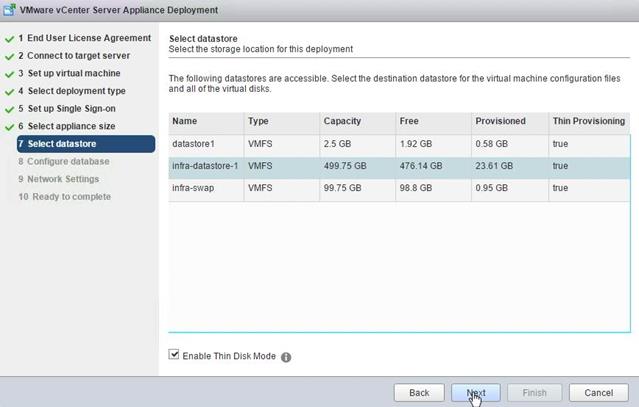This screenshot has height=407, width=639.
Task: Click the green checkmark next to Set up virtual machine
Action: (9, 74)
